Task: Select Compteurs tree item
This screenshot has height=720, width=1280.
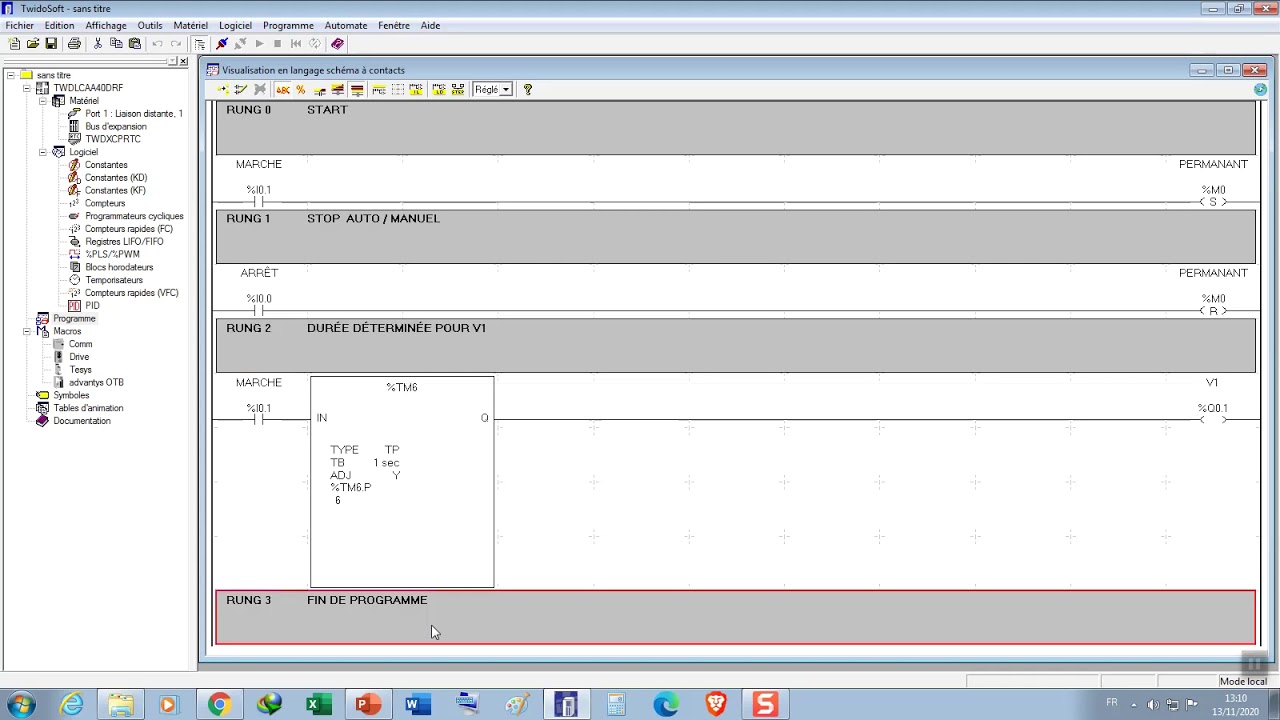Action: click(x=105, y=203)
